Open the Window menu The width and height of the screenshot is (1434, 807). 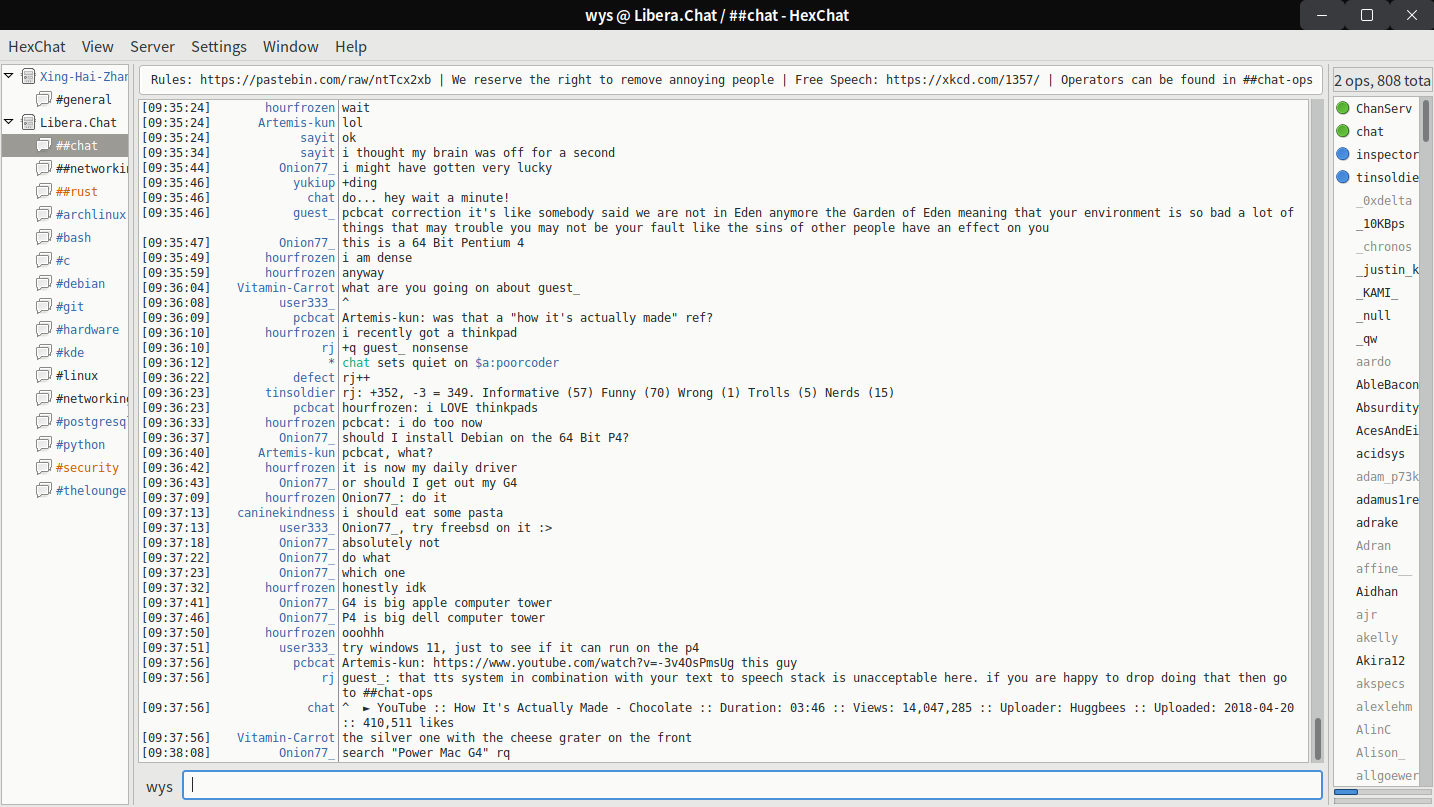tap(290, 46)
